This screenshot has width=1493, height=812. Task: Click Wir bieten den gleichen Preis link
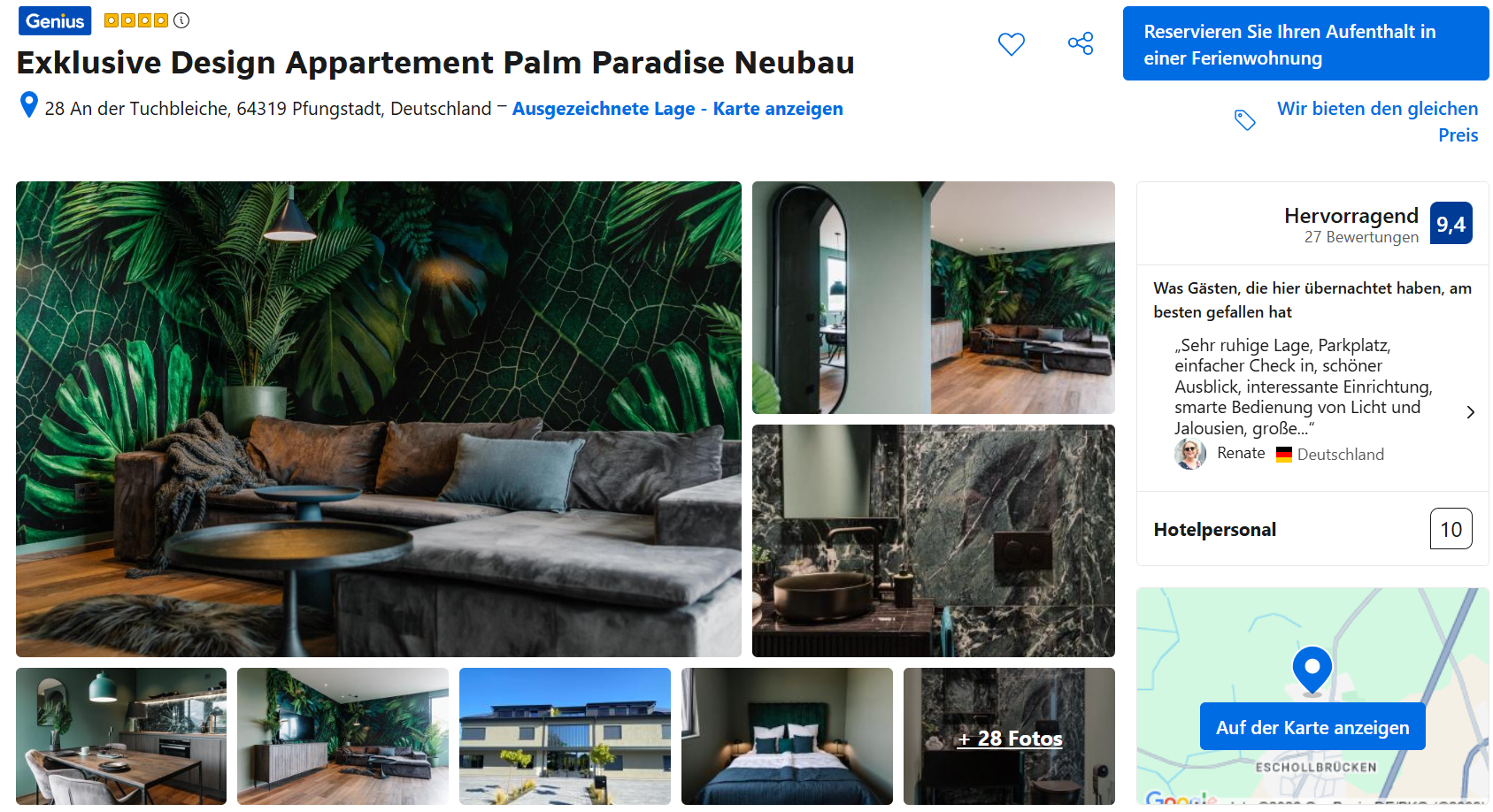click(1377, 121)
